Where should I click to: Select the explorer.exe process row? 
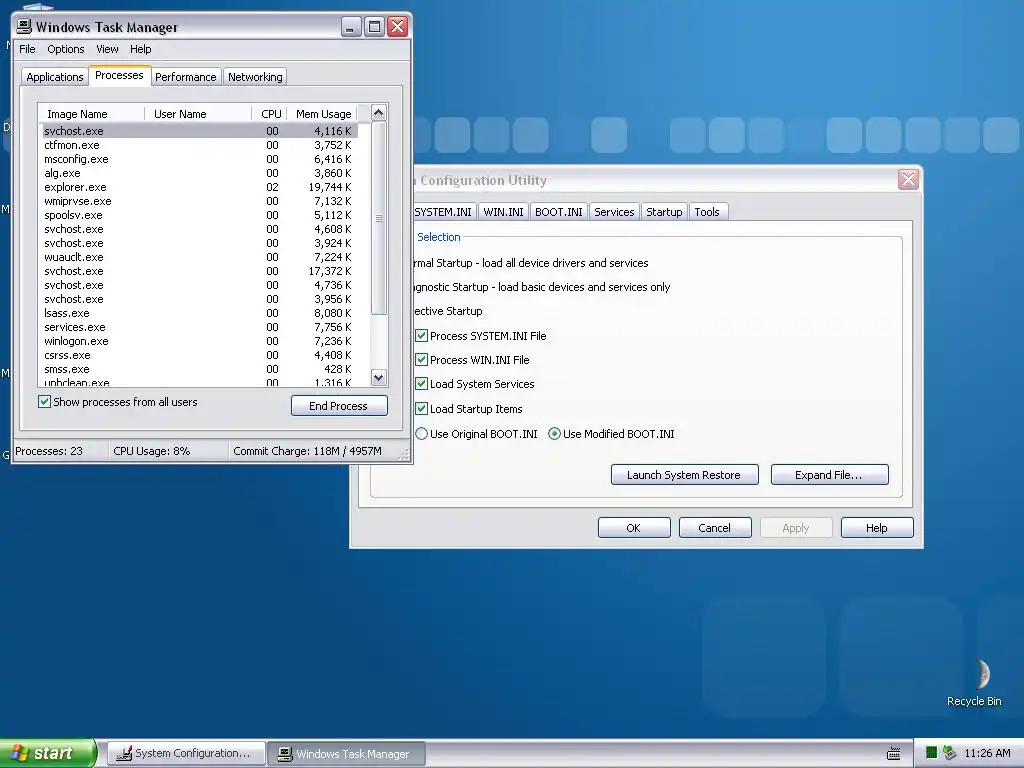coord(198,187)
